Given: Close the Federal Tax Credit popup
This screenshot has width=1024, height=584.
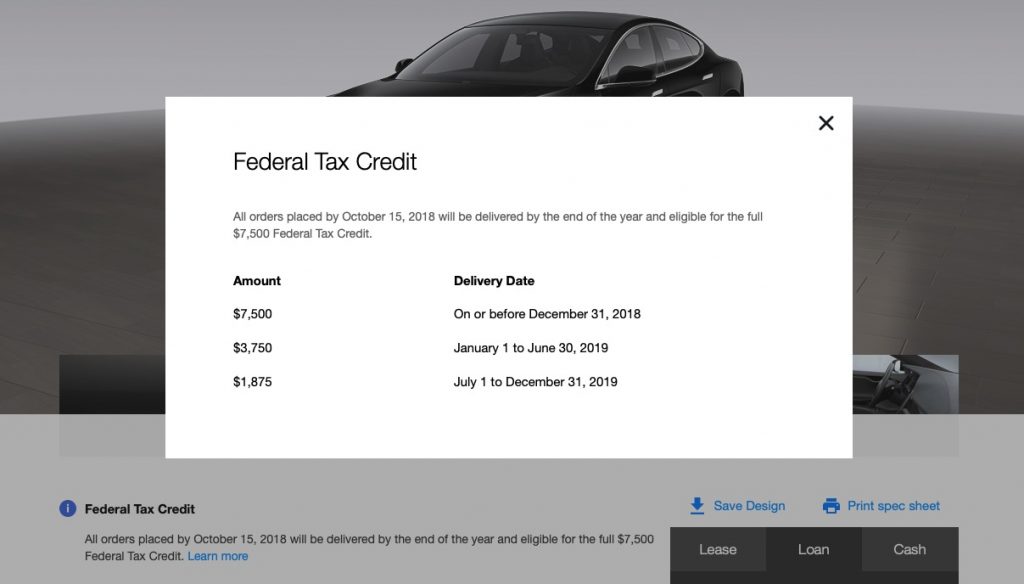Looking at the screenshot, I should pos(826,123).
